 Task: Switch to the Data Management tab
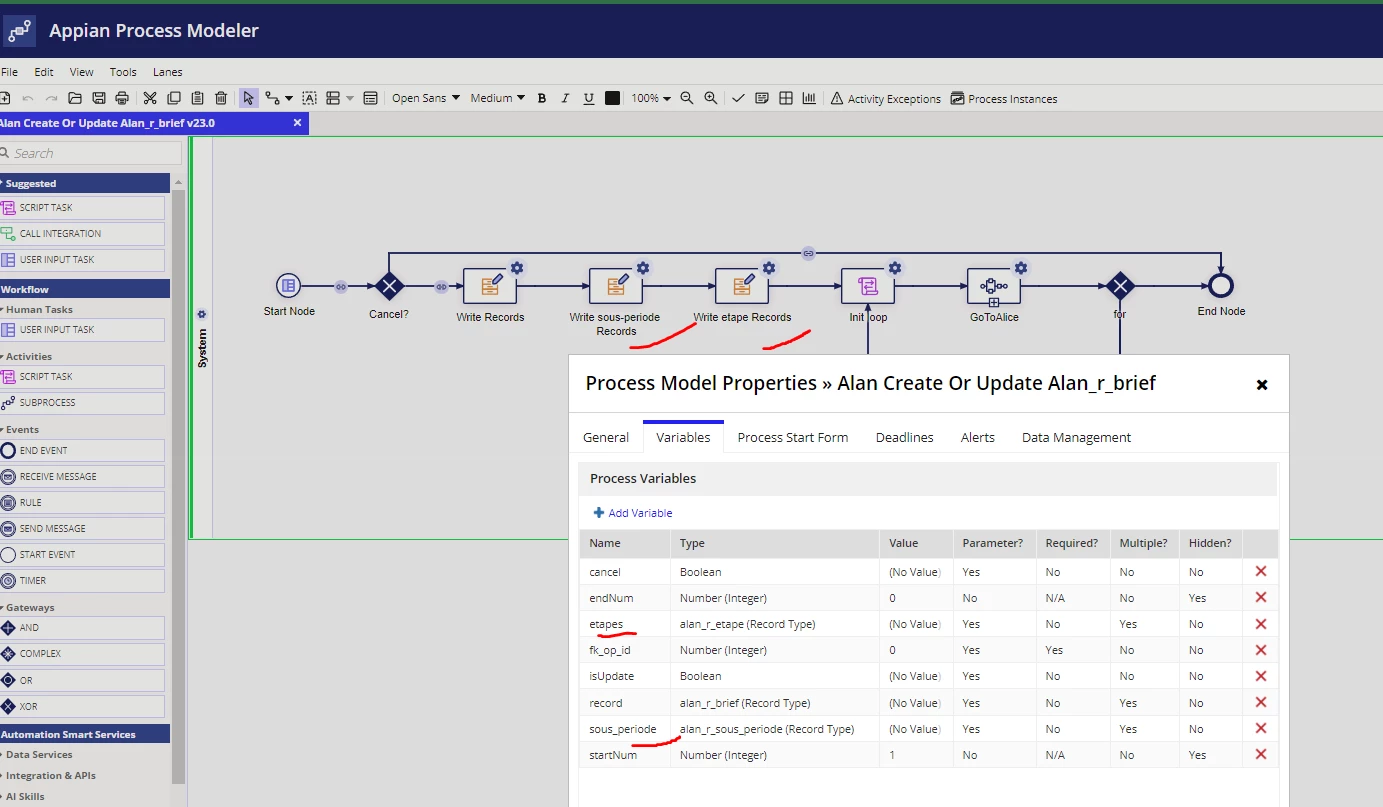[1076, 437]
